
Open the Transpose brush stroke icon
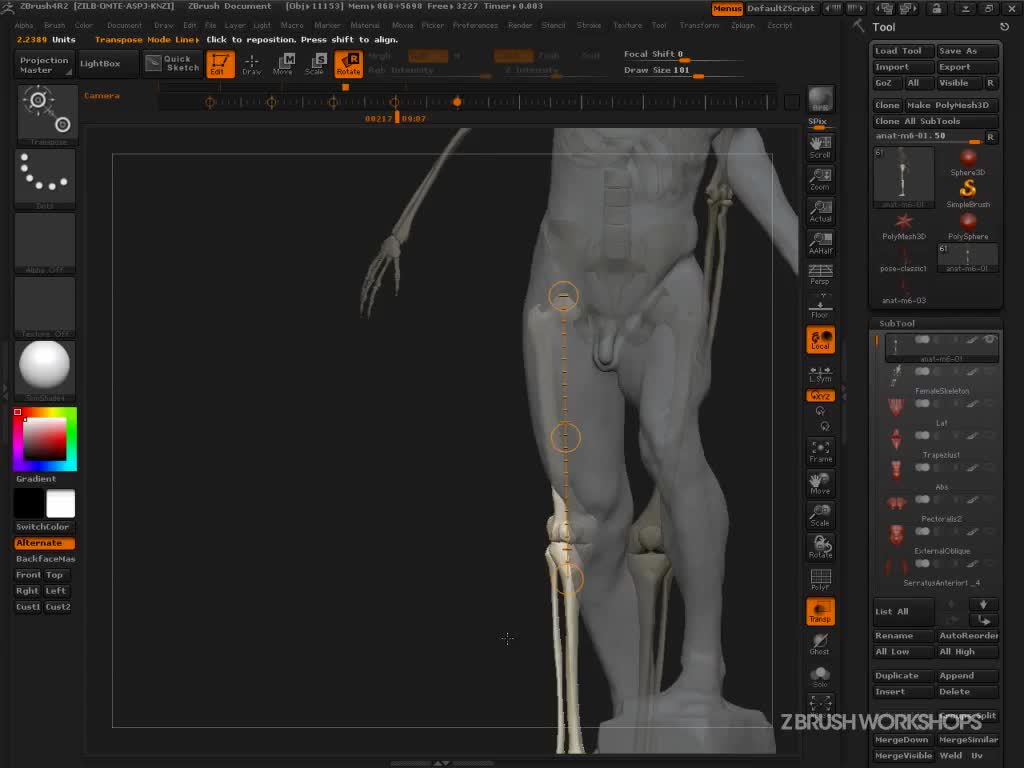pos(45,114)
